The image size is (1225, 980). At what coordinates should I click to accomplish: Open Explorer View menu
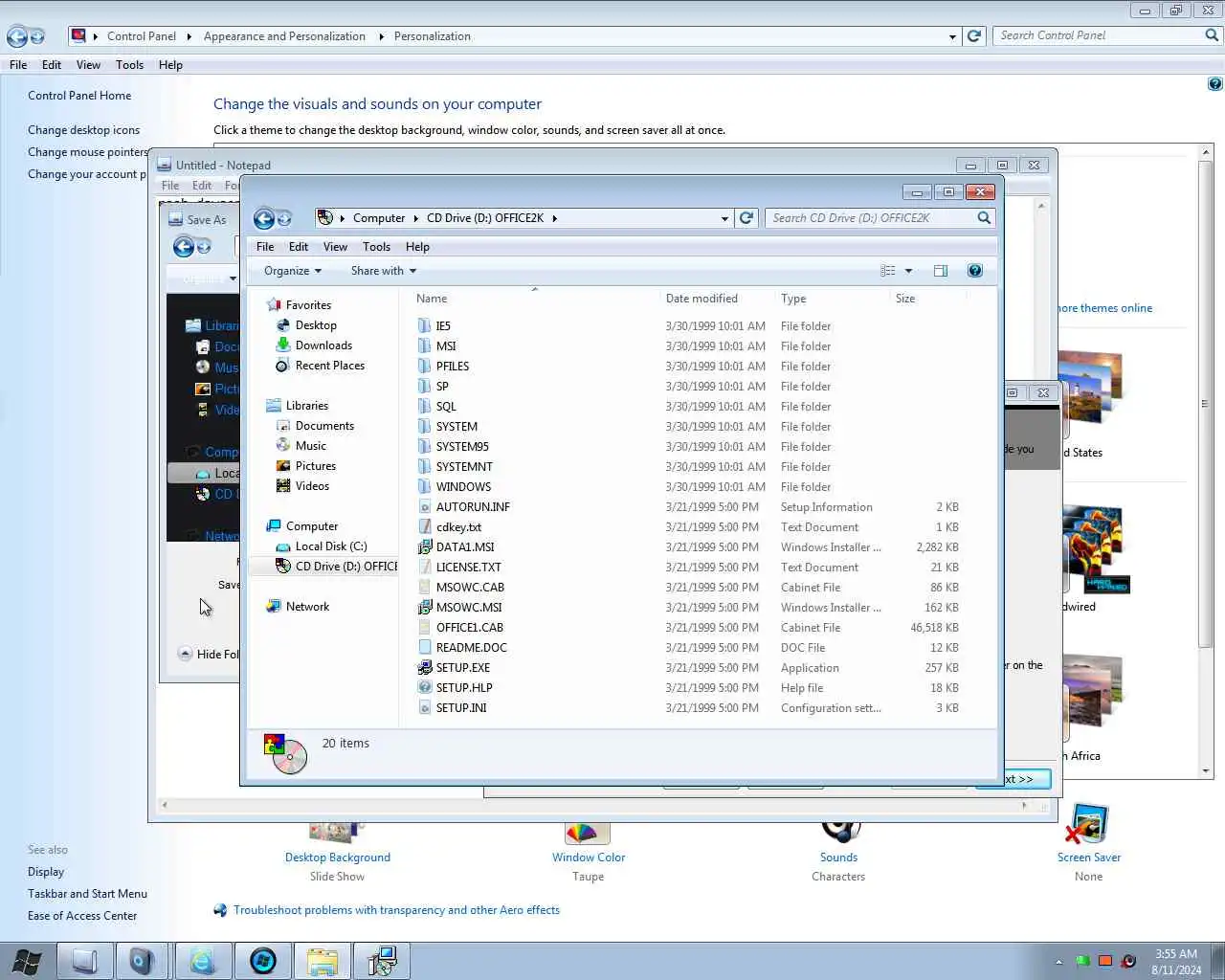(x=335, y=247)
